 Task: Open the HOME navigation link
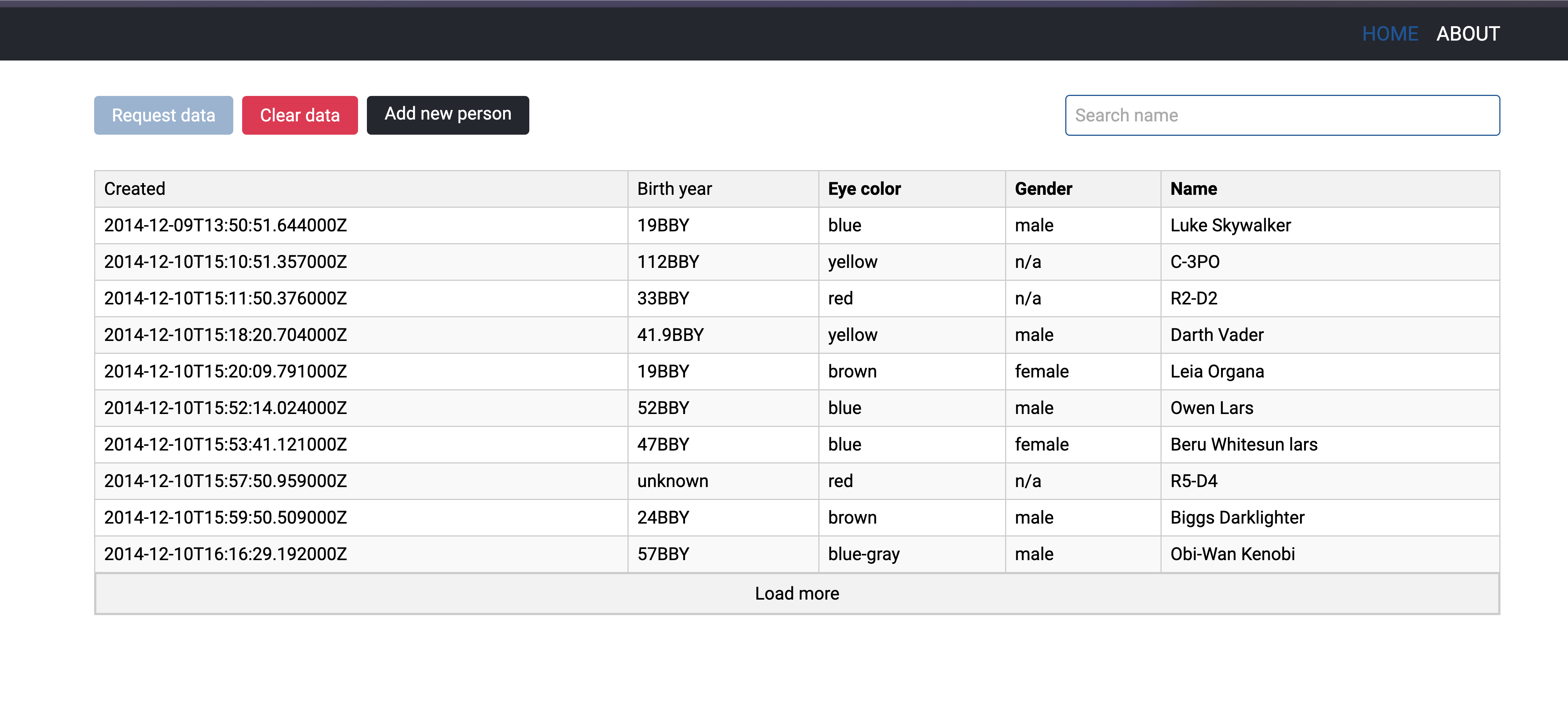point(1390,34)
